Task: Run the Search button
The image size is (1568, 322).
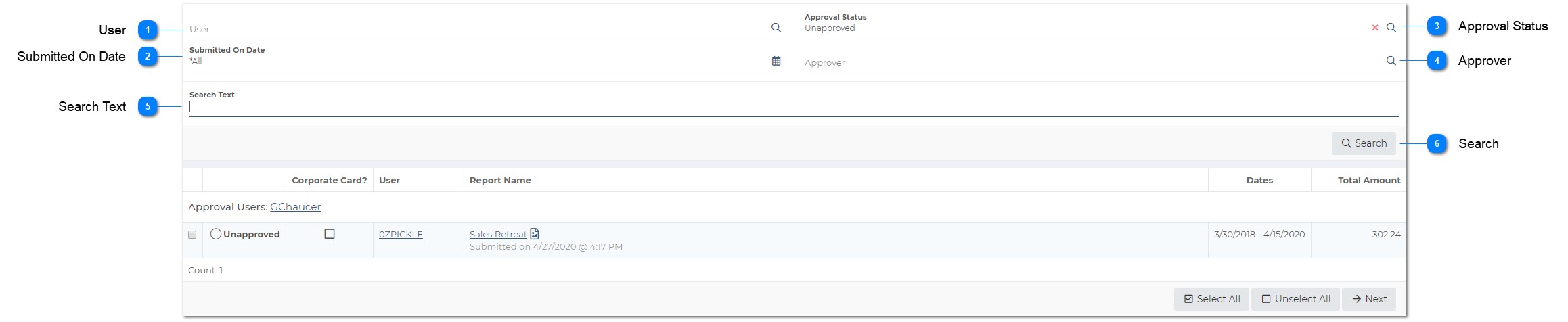Action: pyautogui.click(x=1364, y=143)
